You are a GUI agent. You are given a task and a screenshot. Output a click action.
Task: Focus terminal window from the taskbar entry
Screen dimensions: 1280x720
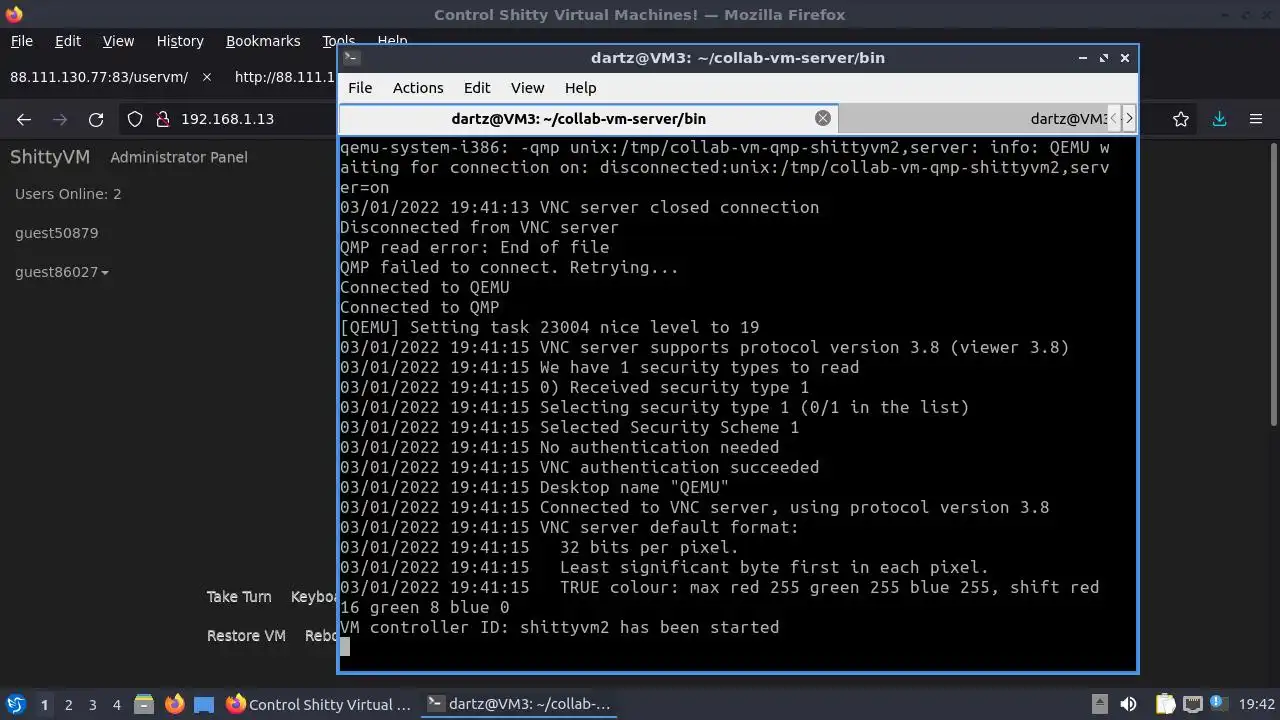pyautogui.click(x=519, y=704)
